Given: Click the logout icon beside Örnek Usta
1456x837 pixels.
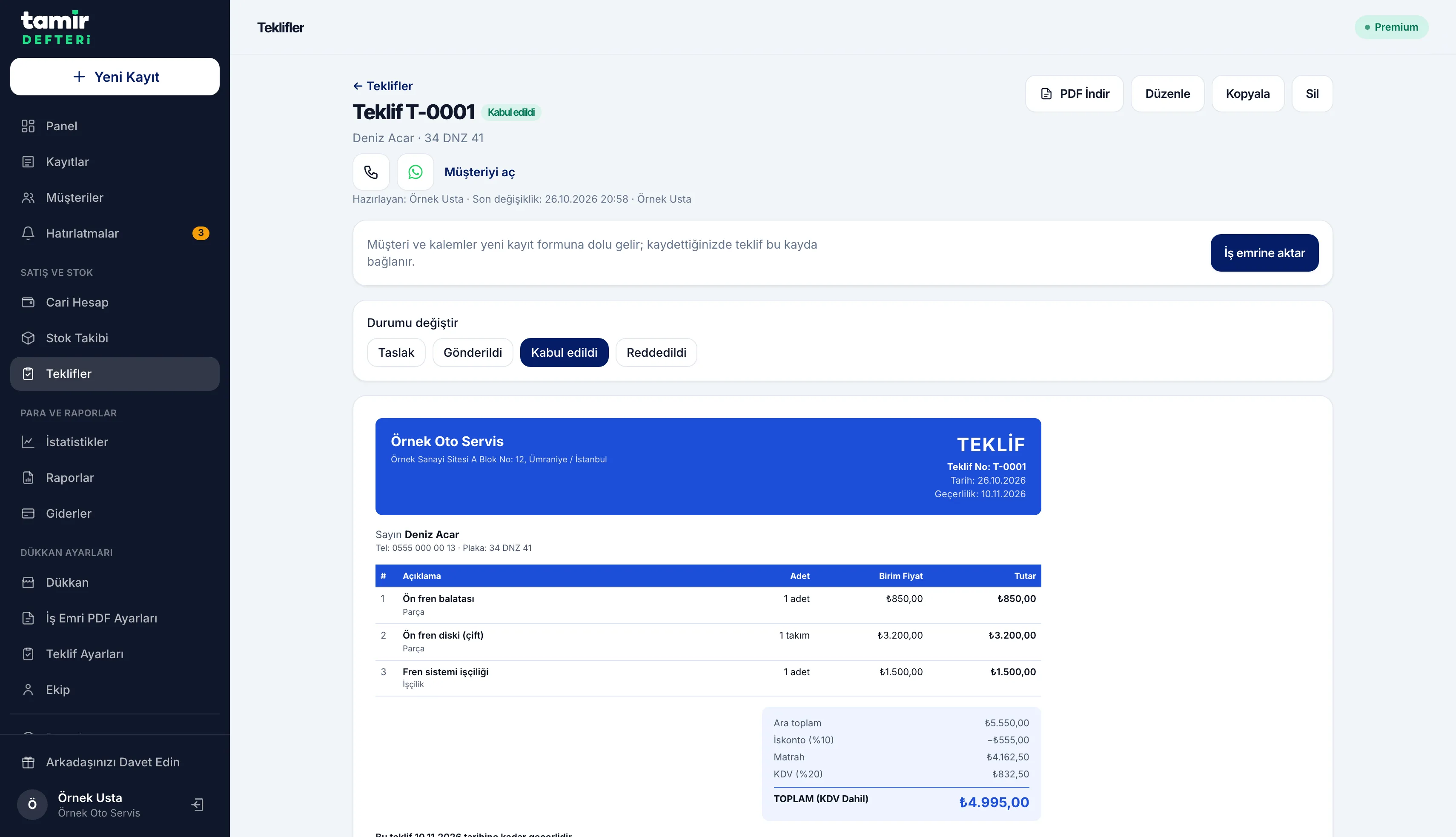Looking at the screenshot, I should 198,804.
